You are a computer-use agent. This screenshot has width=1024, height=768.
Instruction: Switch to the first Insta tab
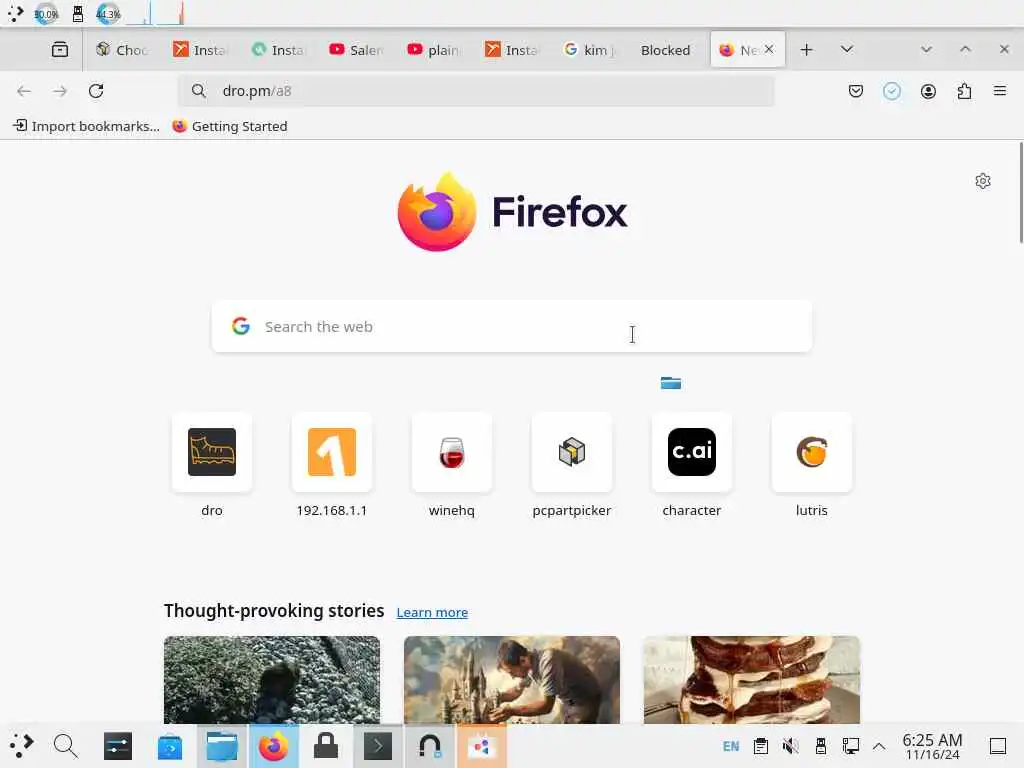[200, 50]
